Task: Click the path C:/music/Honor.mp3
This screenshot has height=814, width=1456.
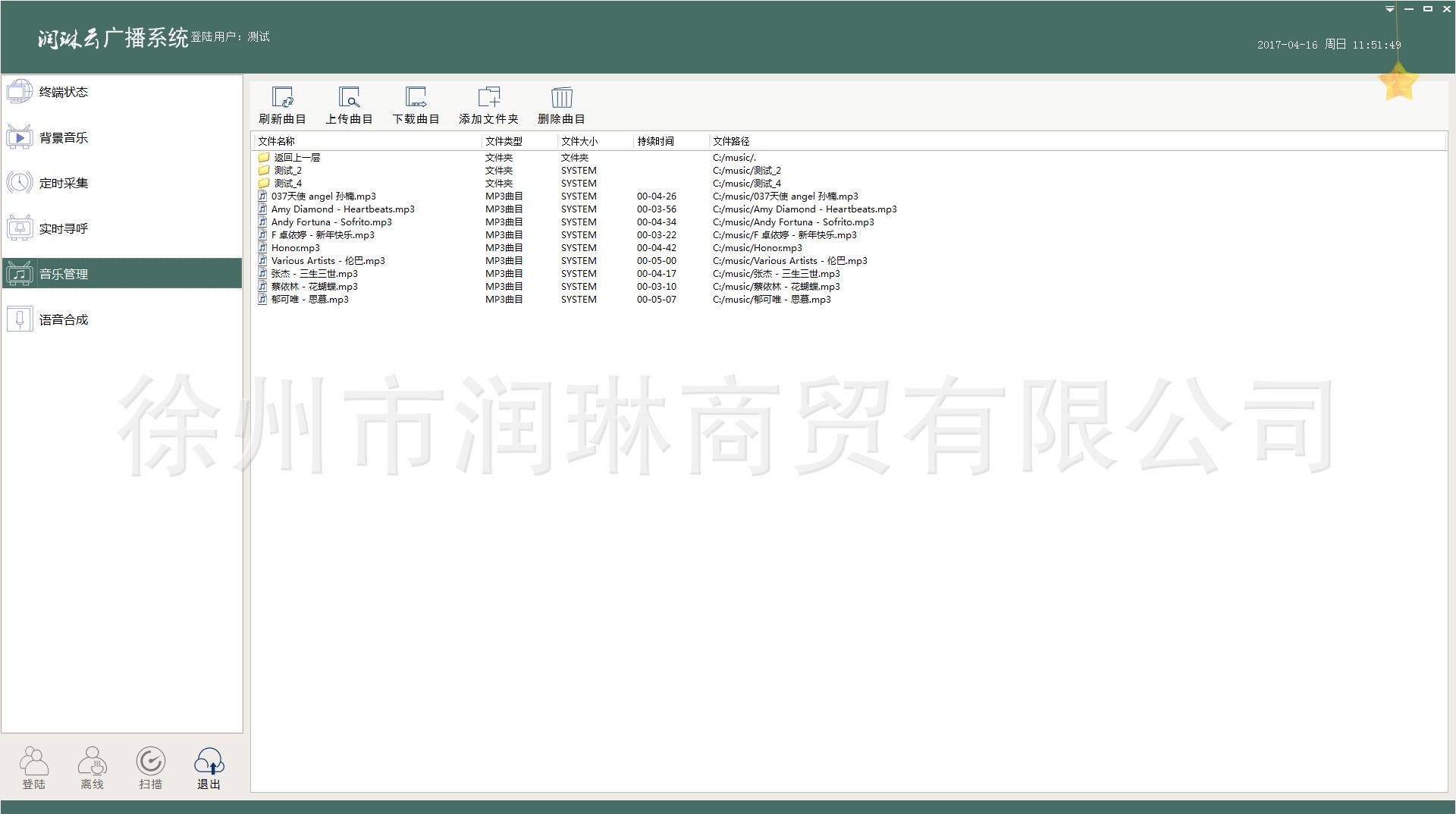Action: click(758, 248)
